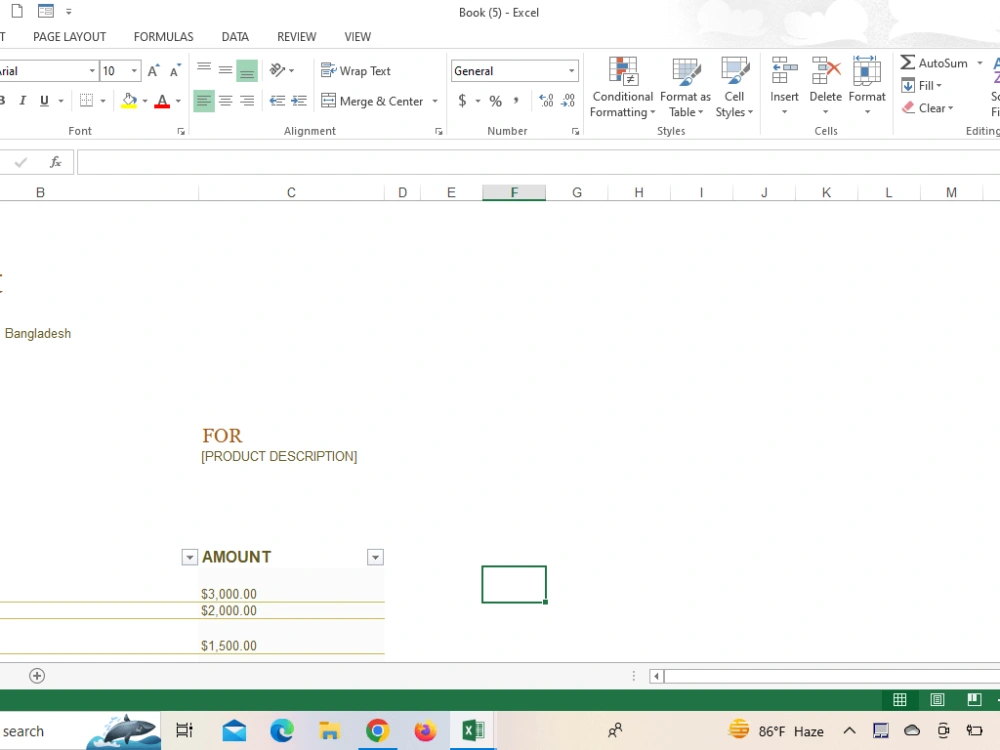Open Format as Table gallery
This screenshot has height=750, width=1000.
click(685, 87)
